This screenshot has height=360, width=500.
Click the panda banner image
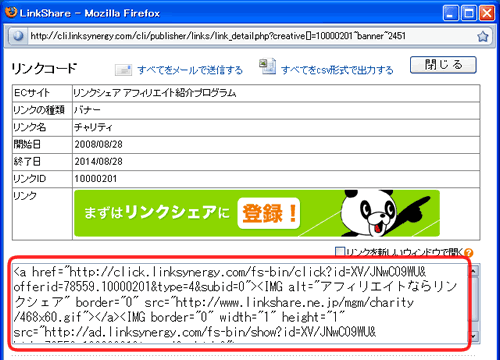click(x=257, y=213)
